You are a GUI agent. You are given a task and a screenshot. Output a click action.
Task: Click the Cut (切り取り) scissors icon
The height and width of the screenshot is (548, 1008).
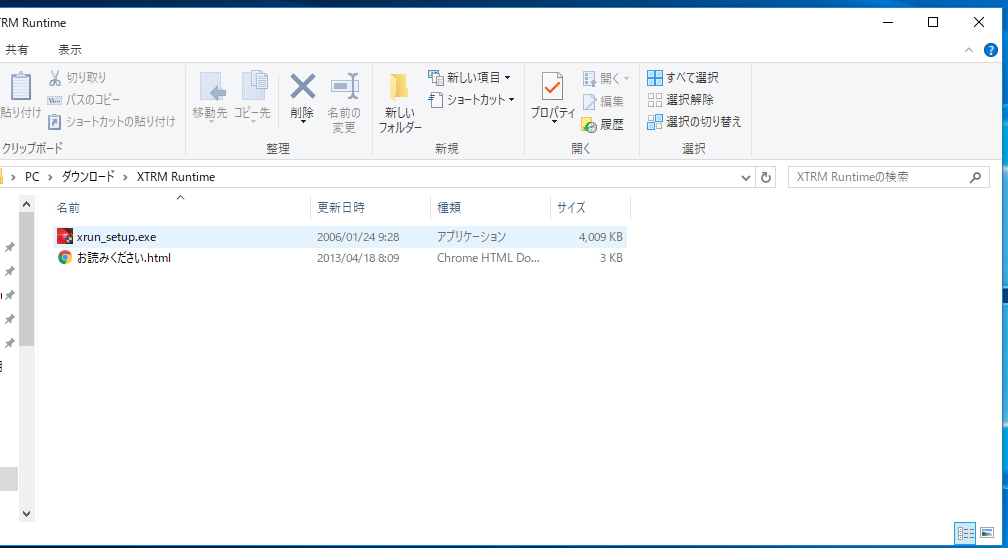tap(56, 78)
